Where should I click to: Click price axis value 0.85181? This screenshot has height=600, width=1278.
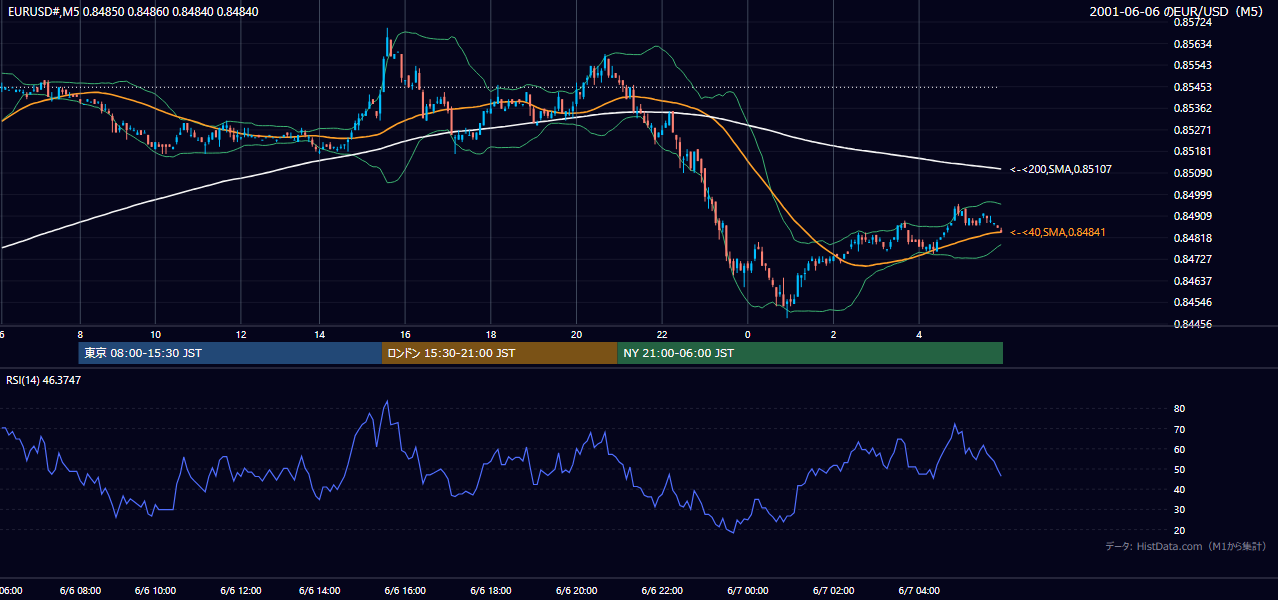pyautogui.click(x=1192, y=152)
